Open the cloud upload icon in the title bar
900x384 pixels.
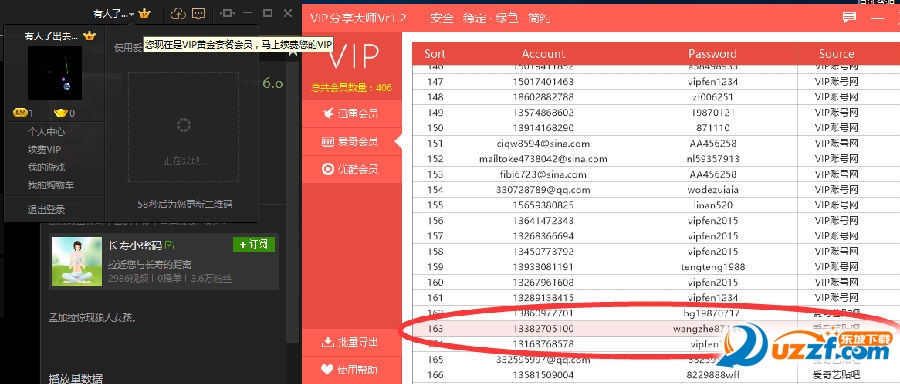coord(179,14)
